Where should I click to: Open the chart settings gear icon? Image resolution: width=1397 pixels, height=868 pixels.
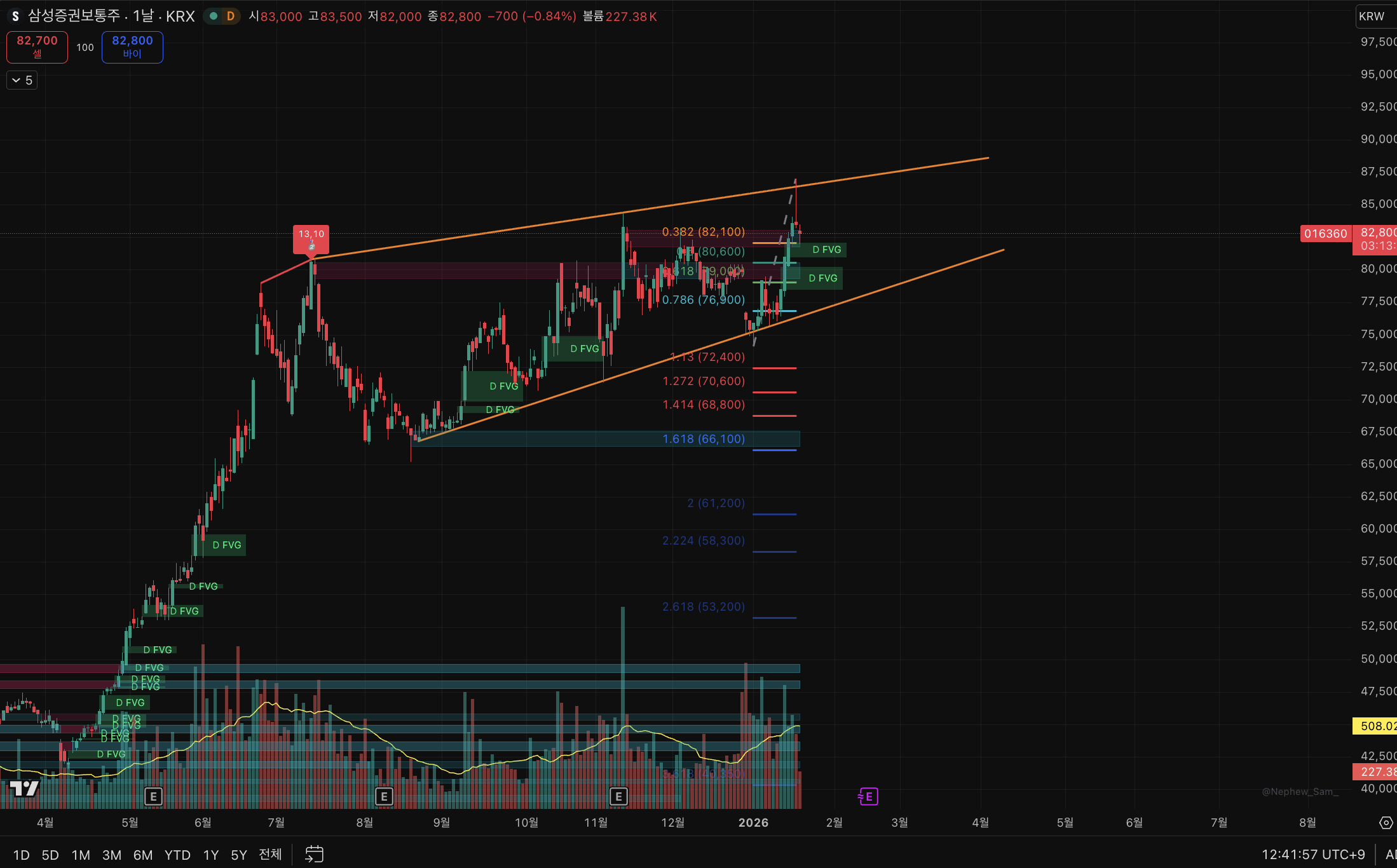pyautogui.click(x=1386, y=823)
